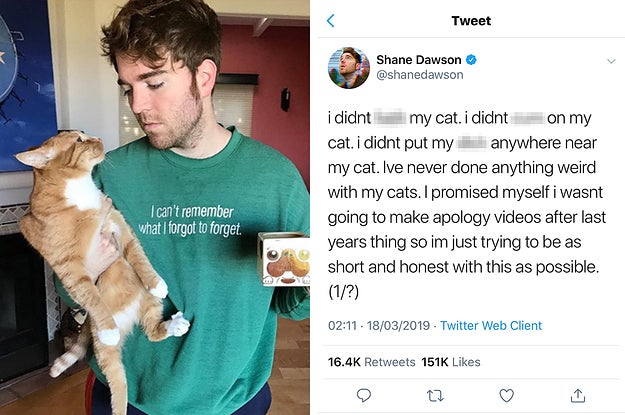Expand the tweet options chevron
The width and height of the screenshot is (625, 415).
point(611,61)
